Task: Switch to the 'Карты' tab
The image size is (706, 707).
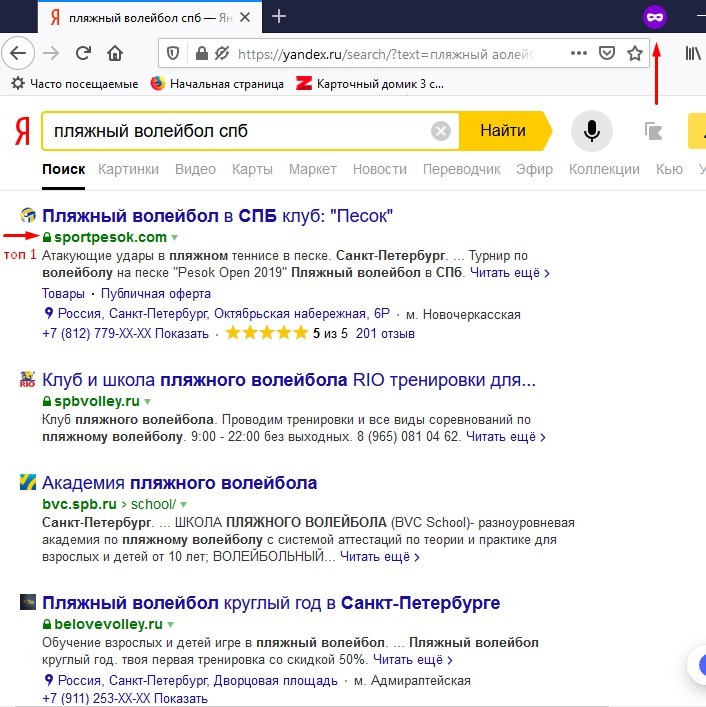Action: point(252,169)
